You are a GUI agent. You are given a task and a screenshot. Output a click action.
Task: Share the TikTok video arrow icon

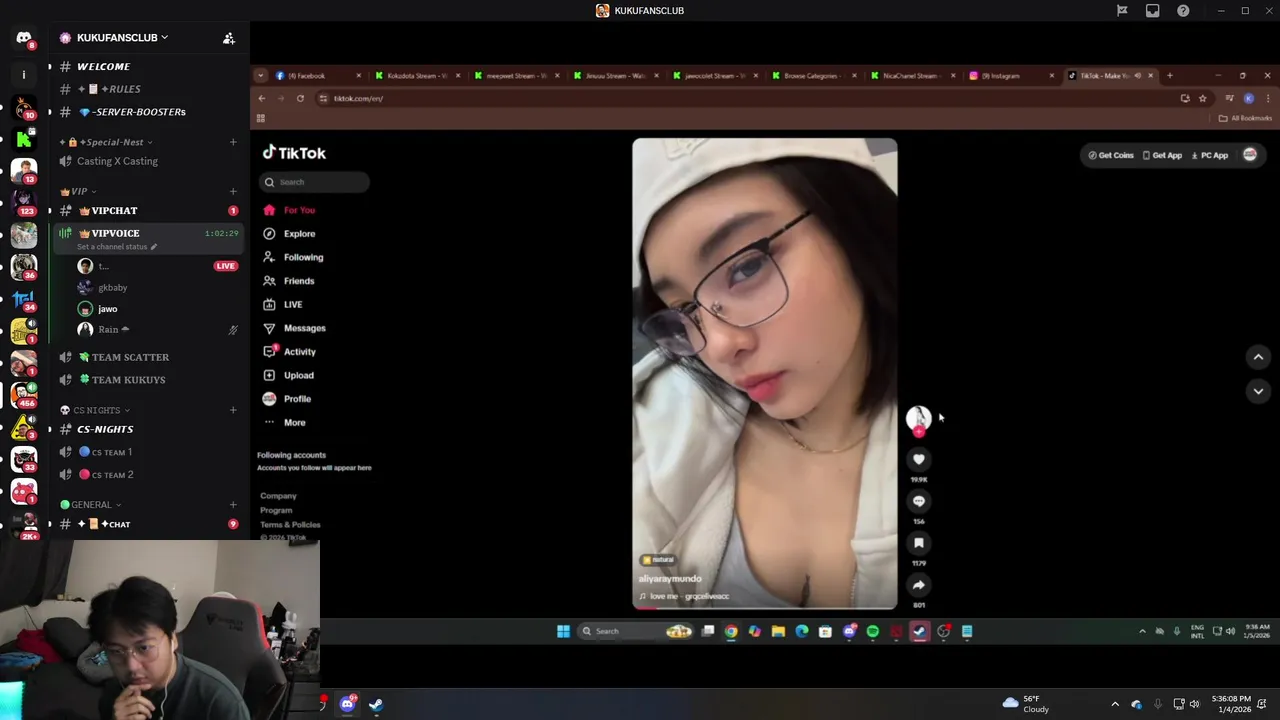[x=918, y=585]
